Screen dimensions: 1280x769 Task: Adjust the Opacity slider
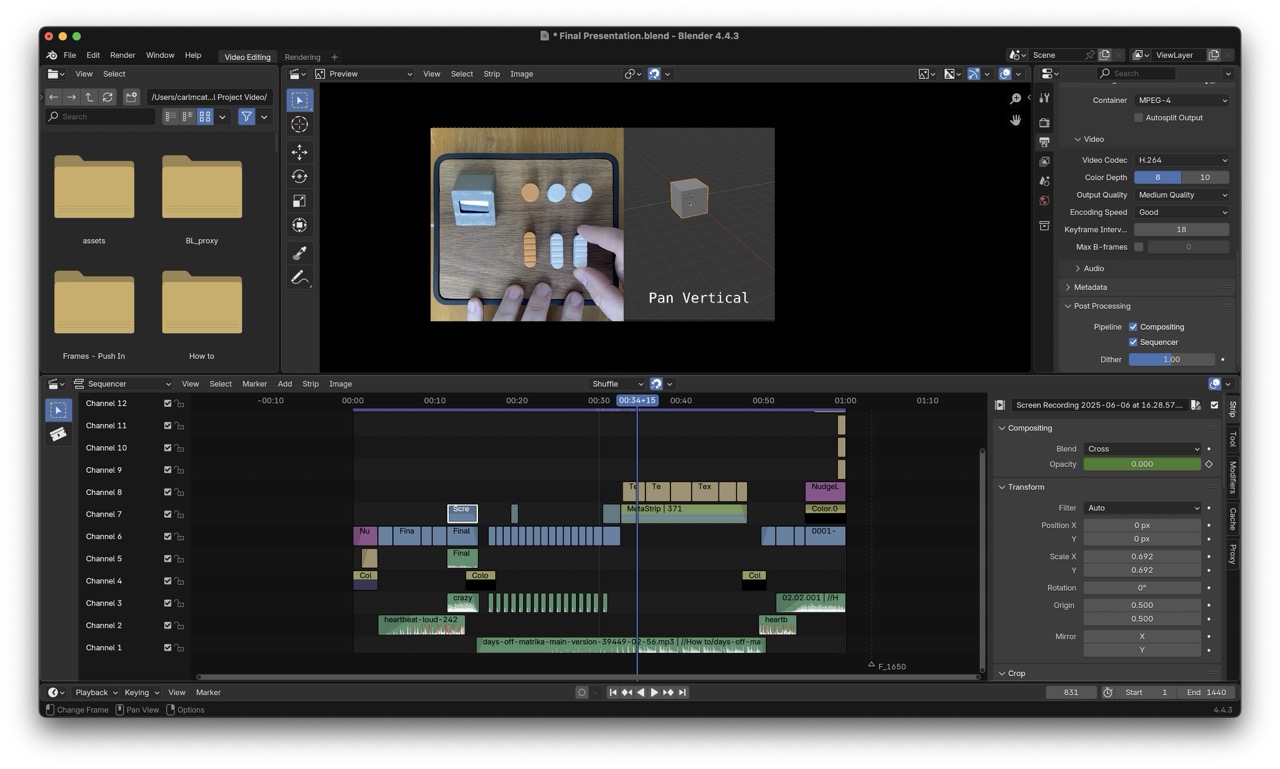pos(1142,464)
